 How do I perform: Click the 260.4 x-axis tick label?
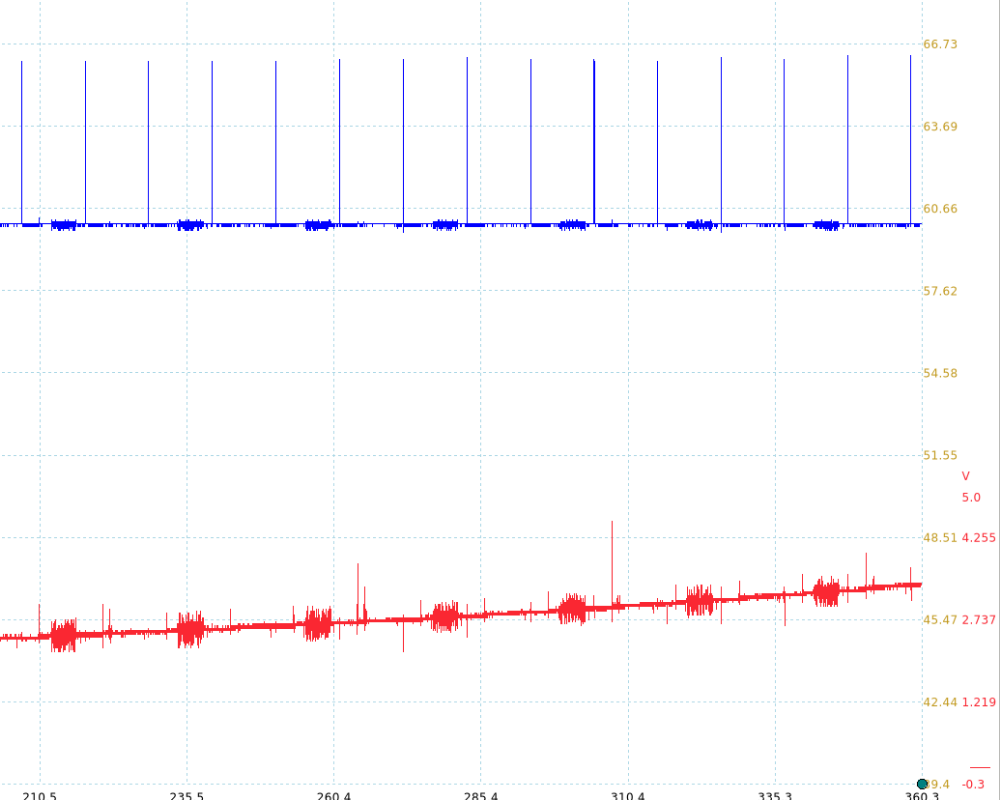(334, 796)
